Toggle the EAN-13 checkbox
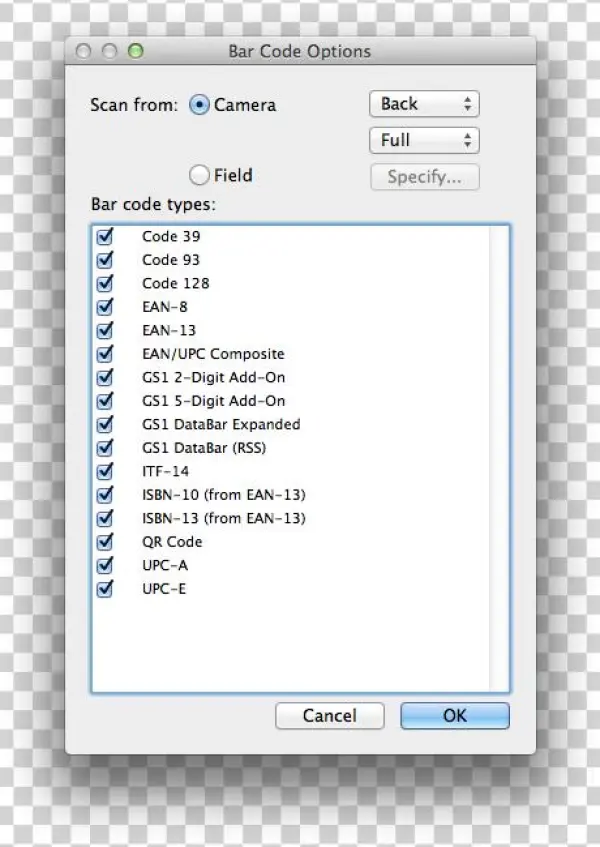Viewport: 600px width, 847px height. [x=105, y=330]
